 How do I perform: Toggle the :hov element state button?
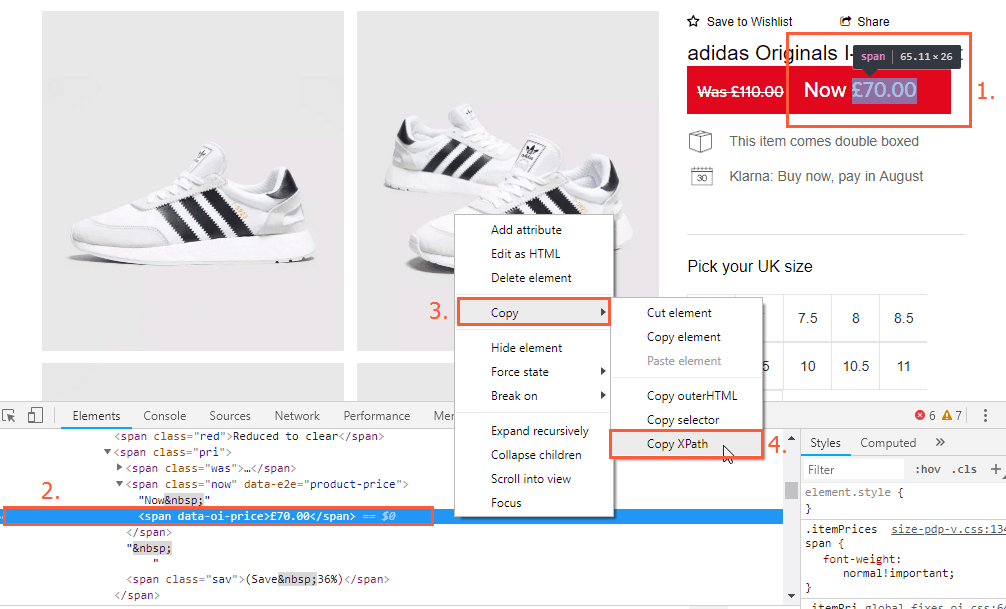click(x=928, y=470)
